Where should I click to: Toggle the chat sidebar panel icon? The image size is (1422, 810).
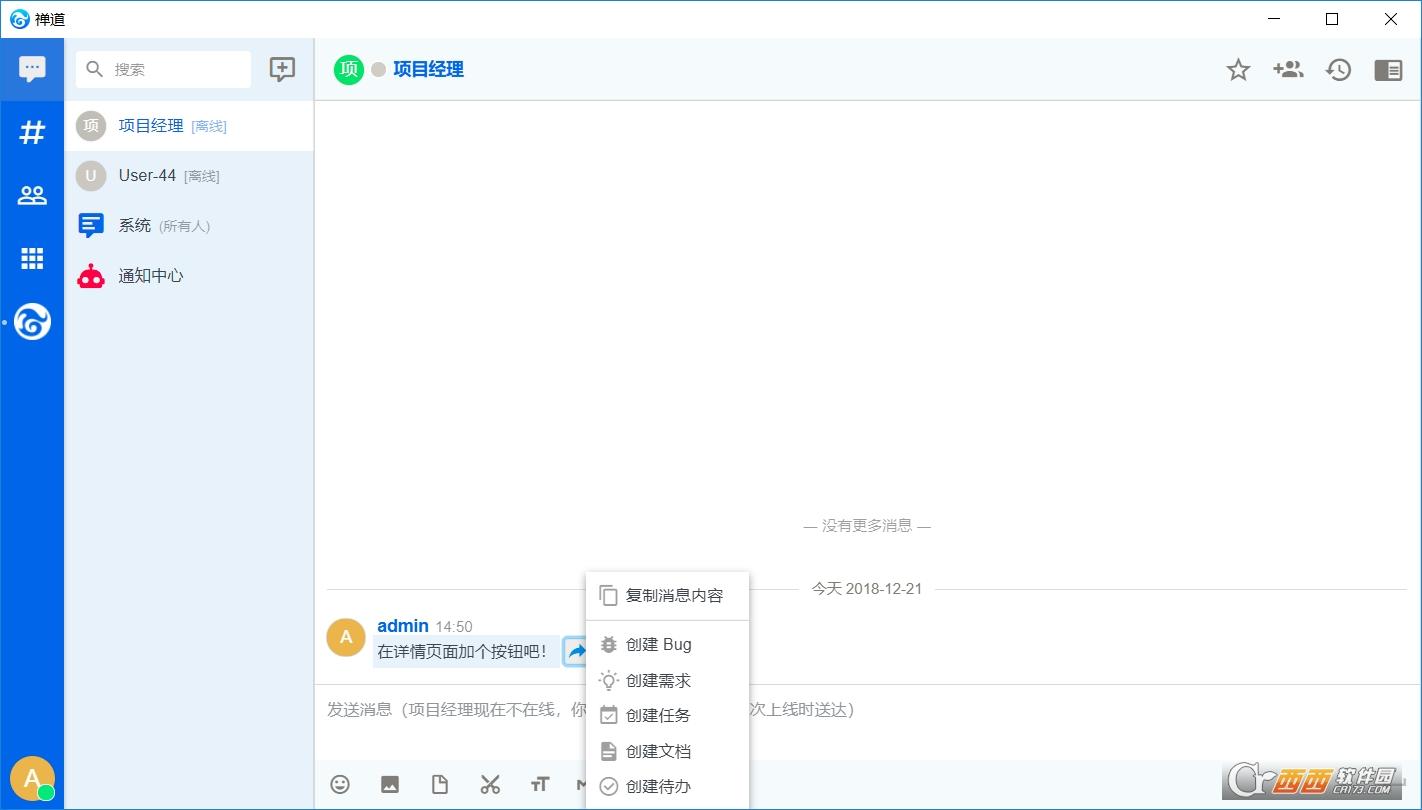(1388, 69)
